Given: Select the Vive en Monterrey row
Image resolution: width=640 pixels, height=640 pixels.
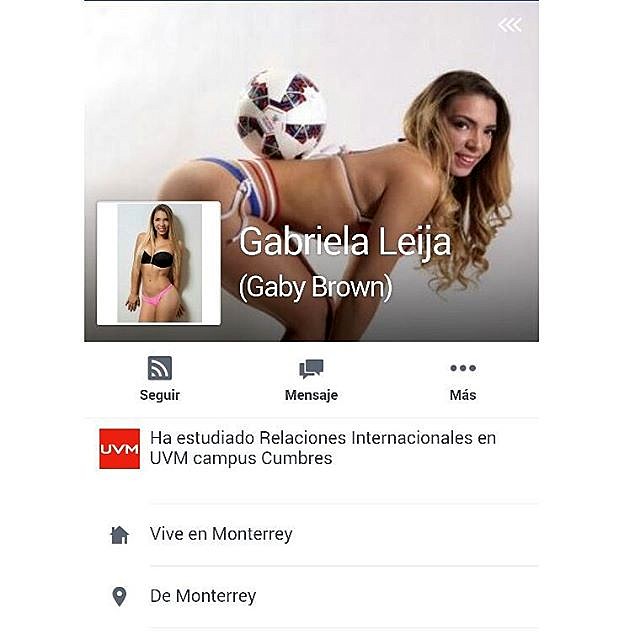Looking at the screenshot, I should click(x=311, y=534).
